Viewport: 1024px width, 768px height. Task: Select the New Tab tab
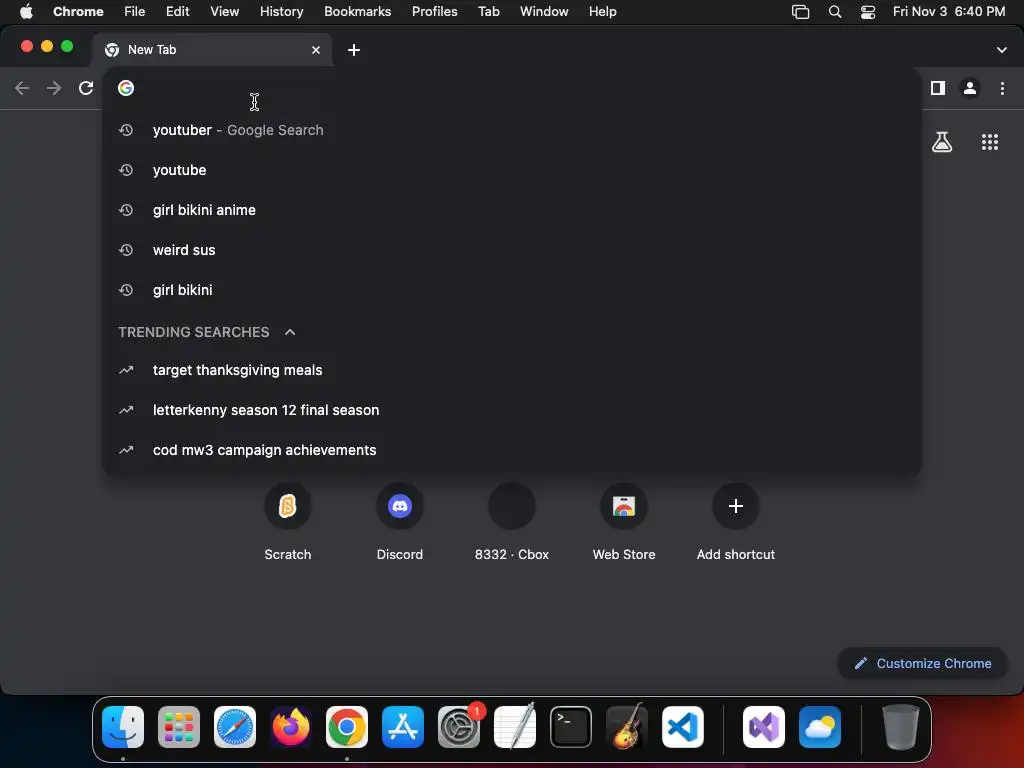tap(212, 50)
